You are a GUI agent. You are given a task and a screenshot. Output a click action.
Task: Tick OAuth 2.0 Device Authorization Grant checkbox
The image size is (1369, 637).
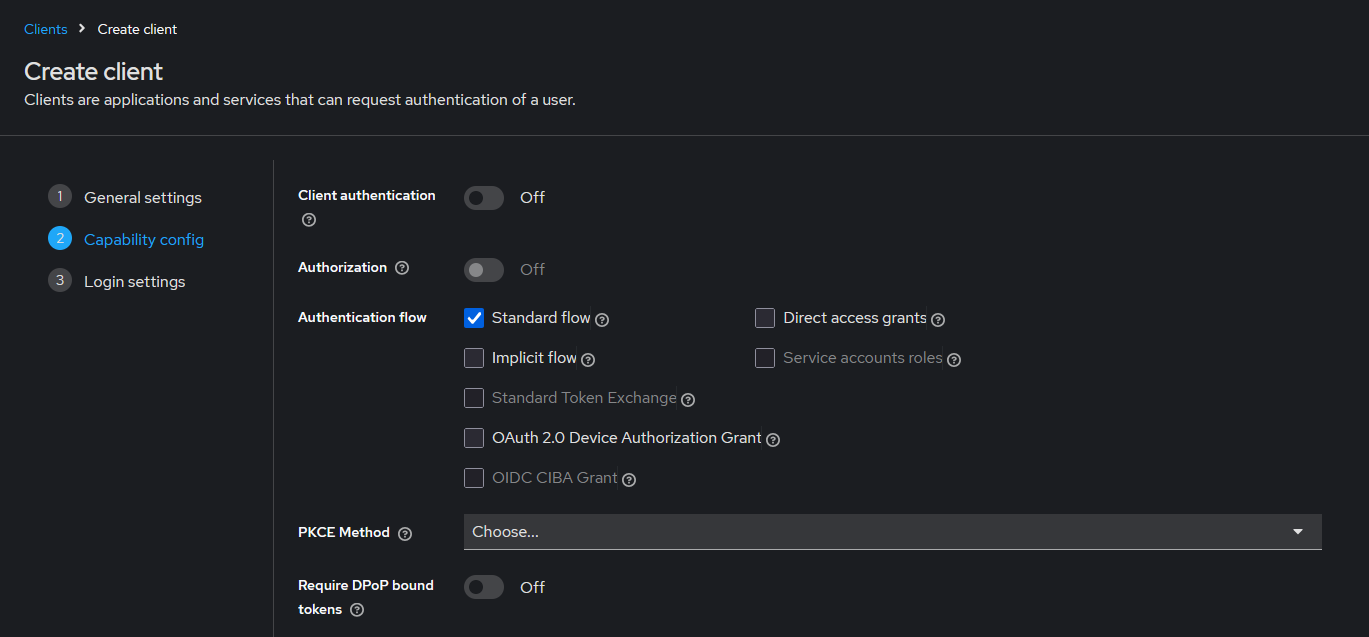(x=474, y=438)
